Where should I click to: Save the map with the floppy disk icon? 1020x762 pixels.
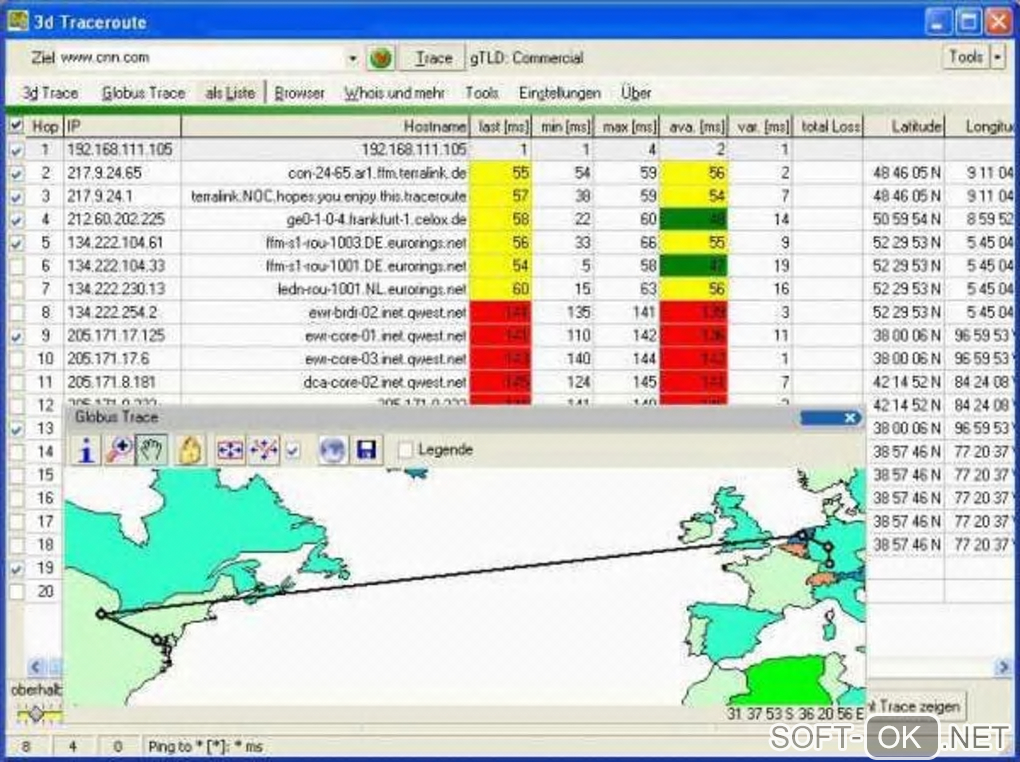(366, 450)
